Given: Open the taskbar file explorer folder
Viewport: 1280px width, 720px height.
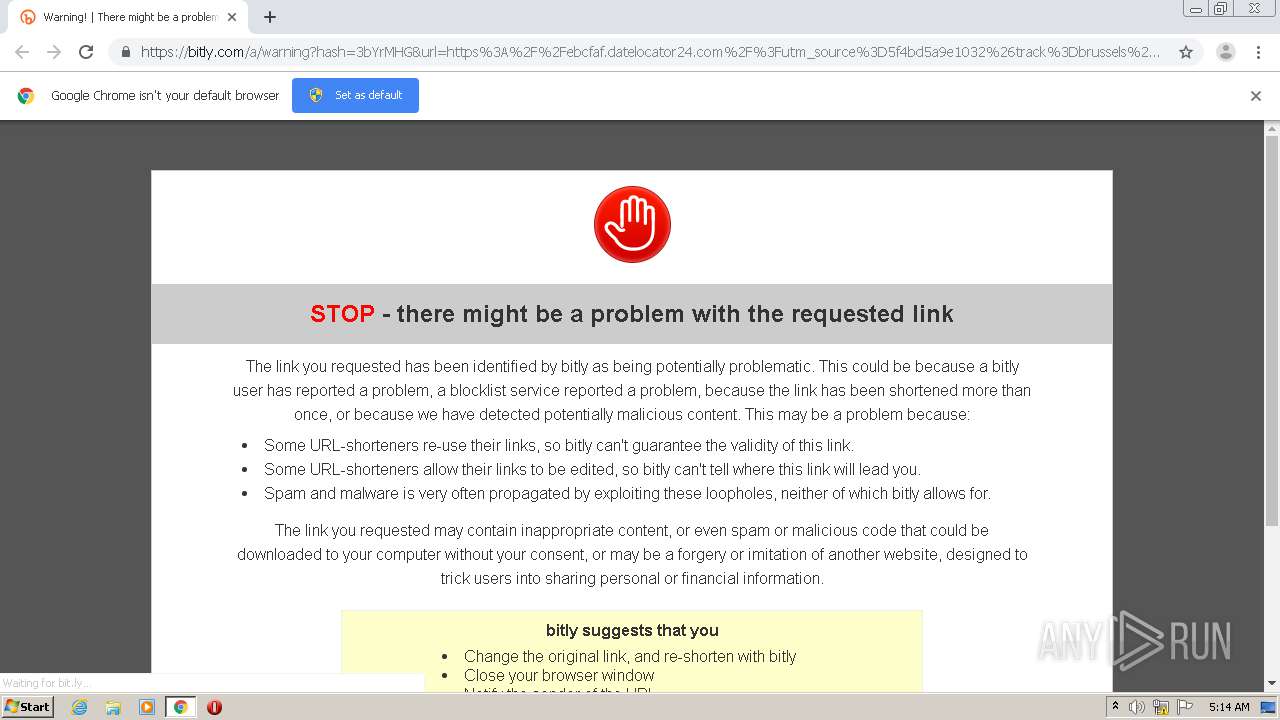Looking at the screenshot, I should coord(113,707).
